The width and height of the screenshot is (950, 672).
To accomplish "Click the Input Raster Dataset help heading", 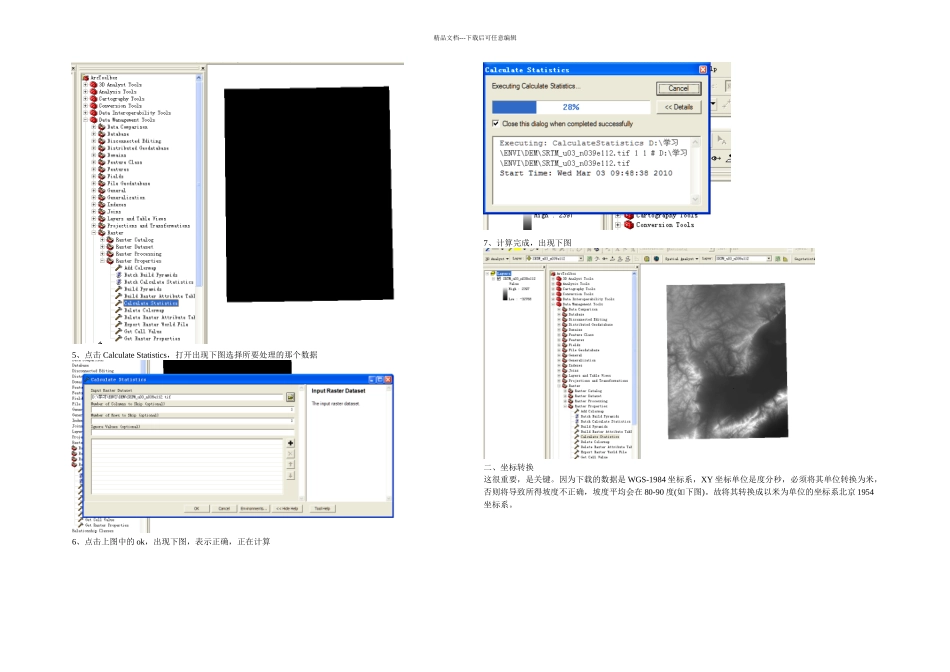I will click(338, 391).
